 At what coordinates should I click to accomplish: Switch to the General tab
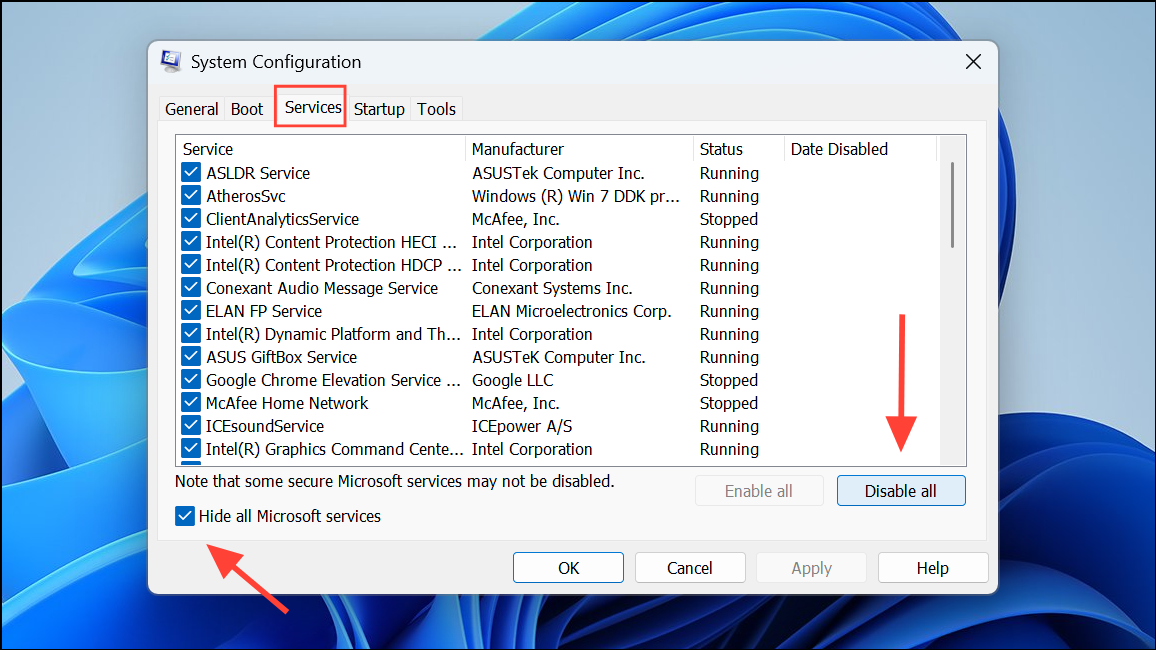(192, 109)
